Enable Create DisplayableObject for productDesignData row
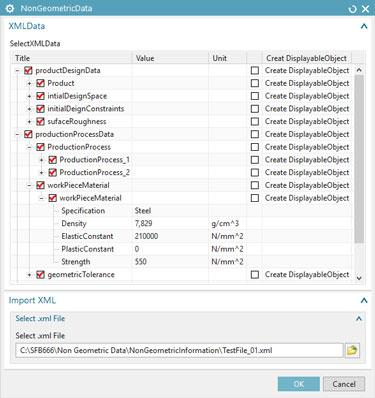Image resolution: width=375 pixels, height=398 pixels. [255, 70]
